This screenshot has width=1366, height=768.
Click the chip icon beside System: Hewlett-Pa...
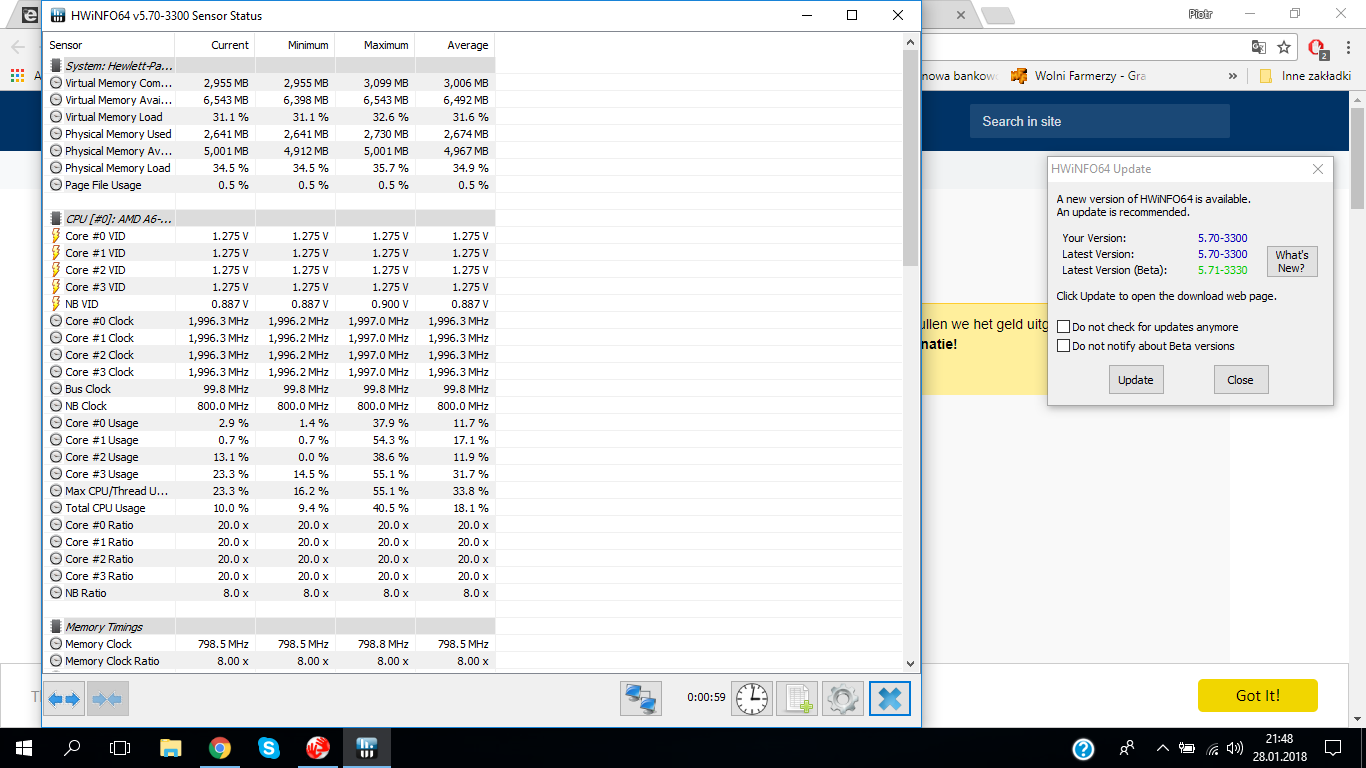pyautogui.click(x=56, y=66)
